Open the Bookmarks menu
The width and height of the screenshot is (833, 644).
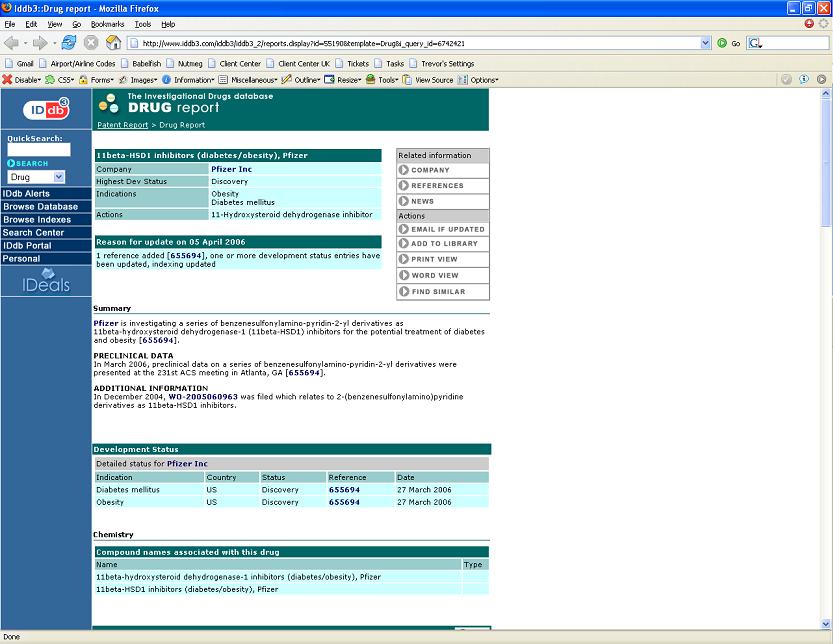pos(107,24)
